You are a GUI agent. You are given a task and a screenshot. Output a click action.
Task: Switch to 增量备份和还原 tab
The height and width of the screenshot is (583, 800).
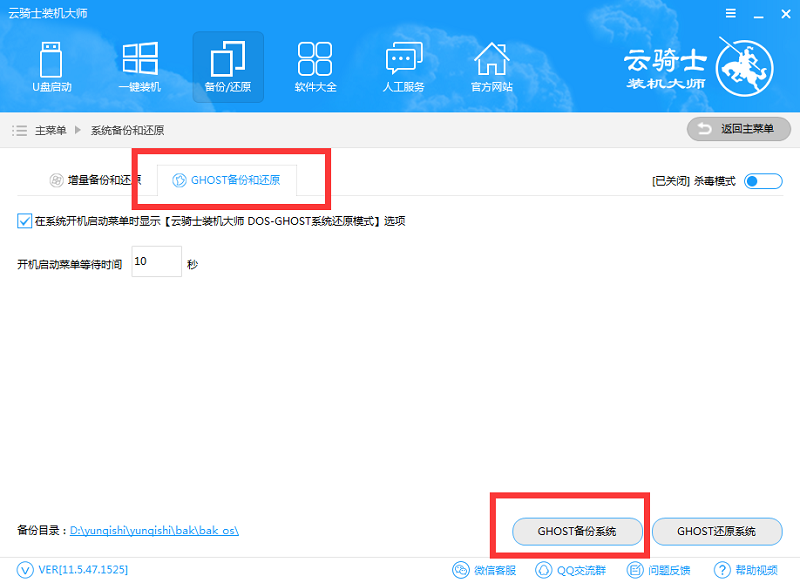pos(95,180)
